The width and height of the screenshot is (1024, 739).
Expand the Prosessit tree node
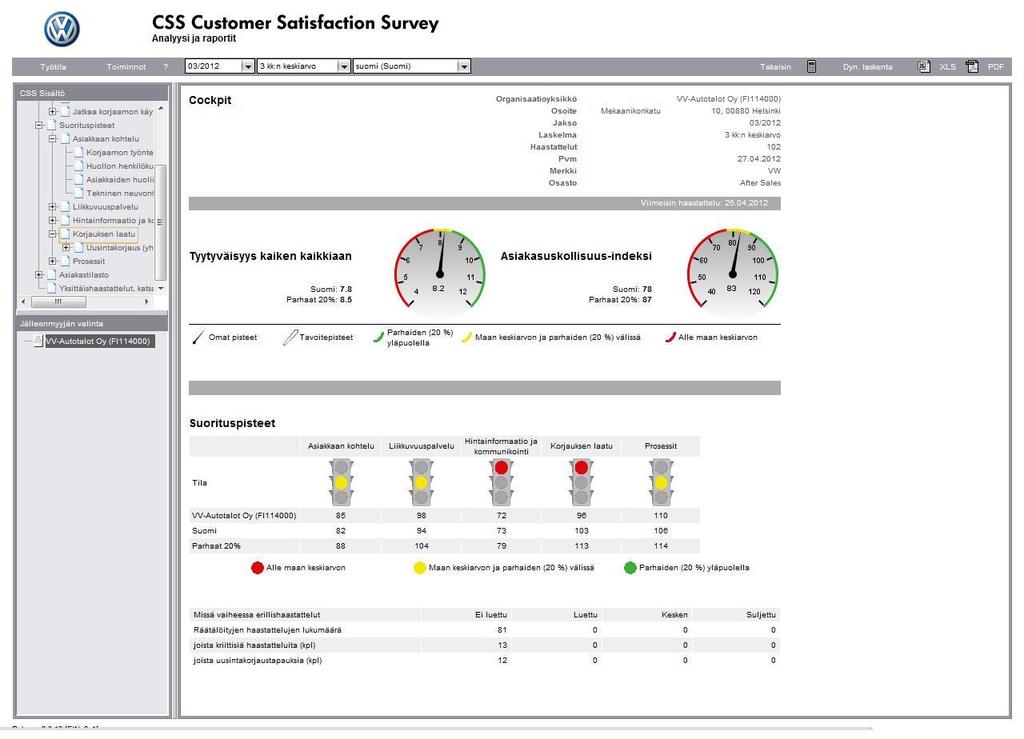53,260
